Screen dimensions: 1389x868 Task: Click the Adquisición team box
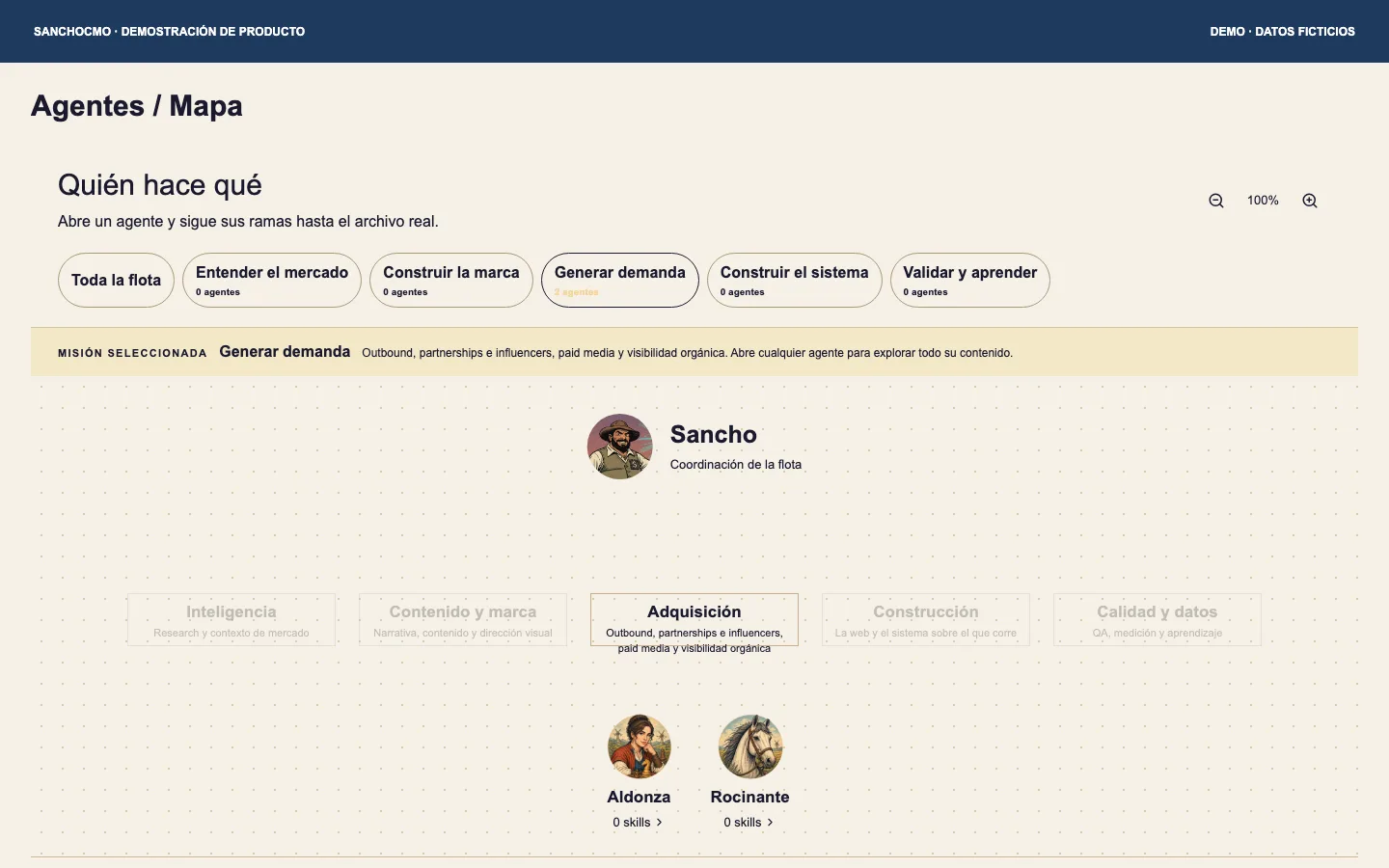(x=694, y=619)
